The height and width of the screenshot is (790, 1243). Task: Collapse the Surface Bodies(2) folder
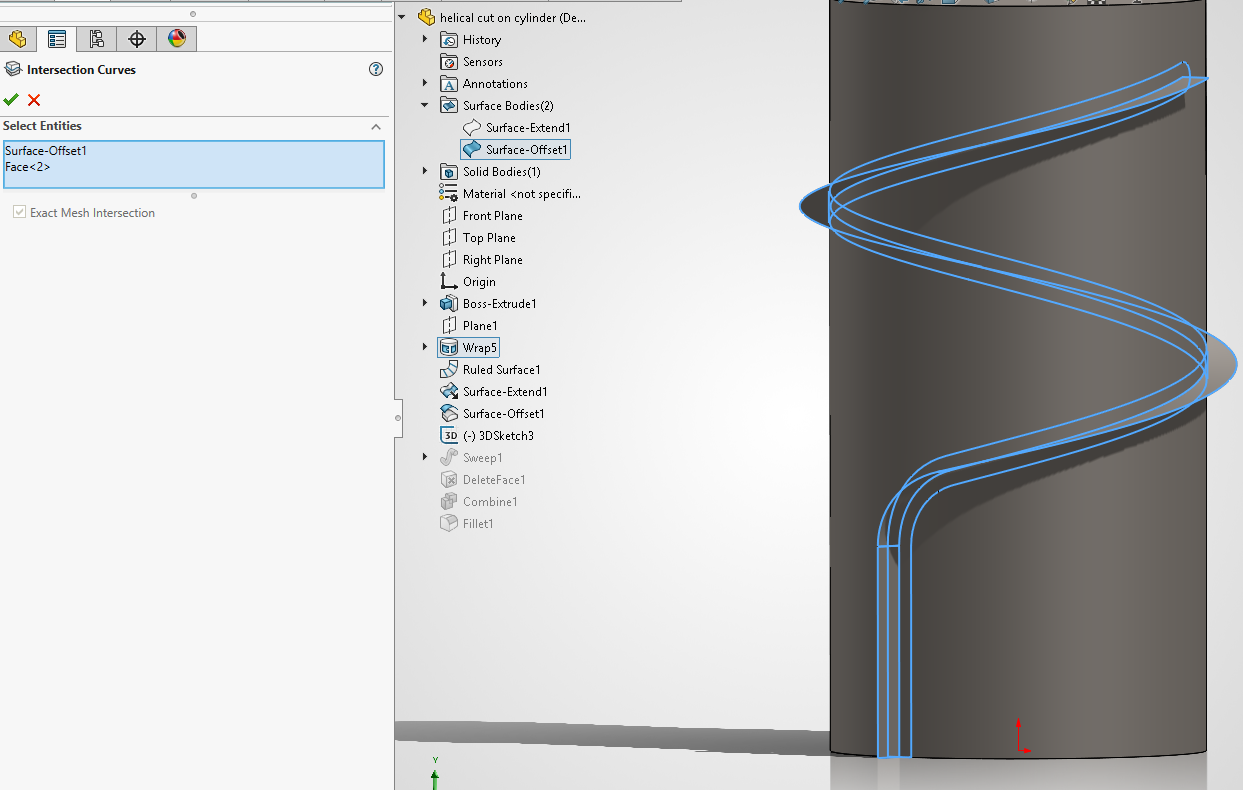point(425,105)
